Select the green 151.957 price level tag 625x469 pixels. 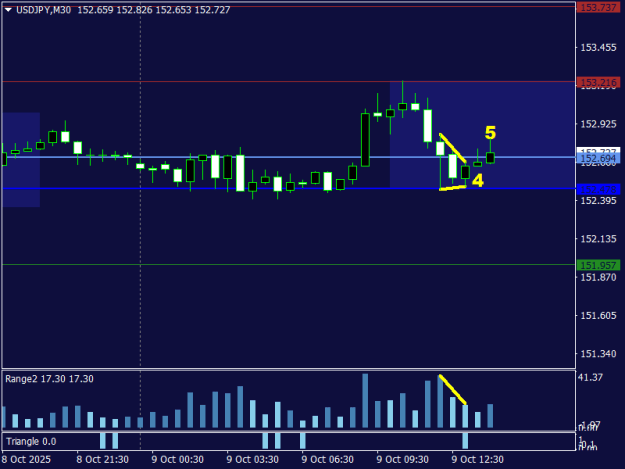598,265
